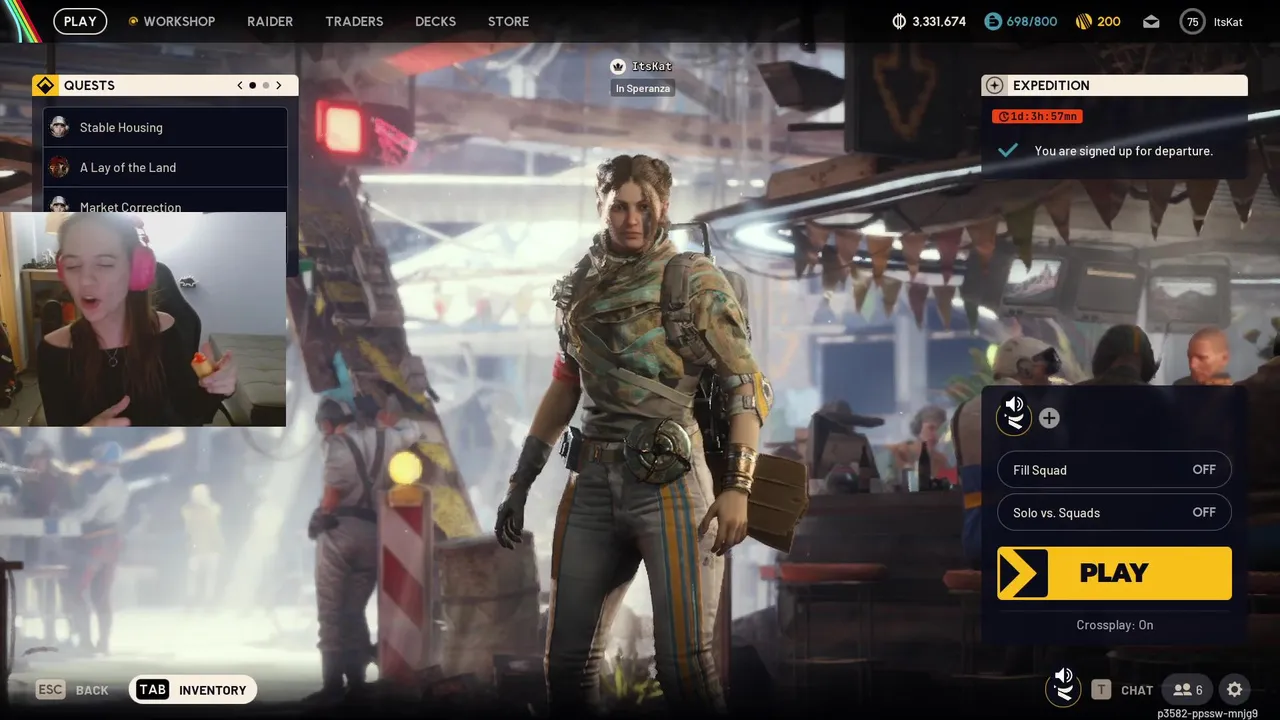Click the blue stash capacity icon beside 698/800
This screenshot has width=1280, height=720.
click(992, 21)
